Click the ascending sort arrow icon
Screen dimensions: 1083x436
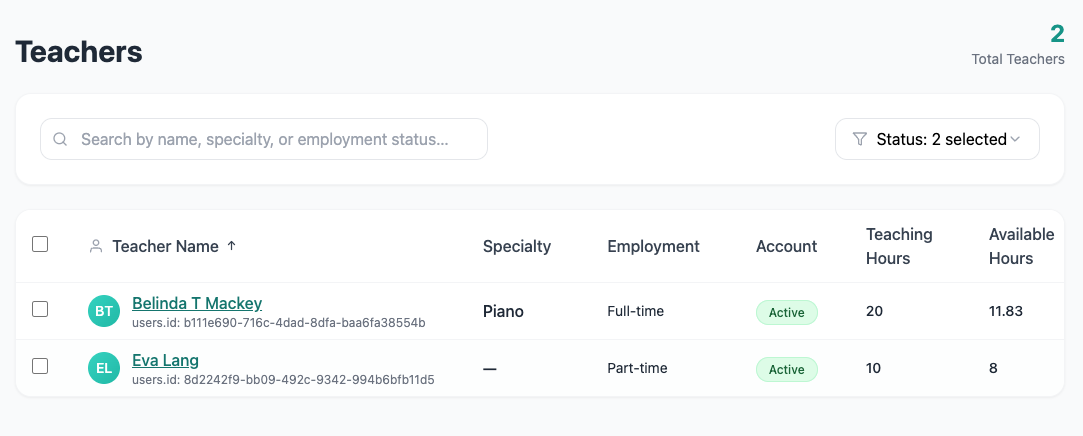[232, 246]
